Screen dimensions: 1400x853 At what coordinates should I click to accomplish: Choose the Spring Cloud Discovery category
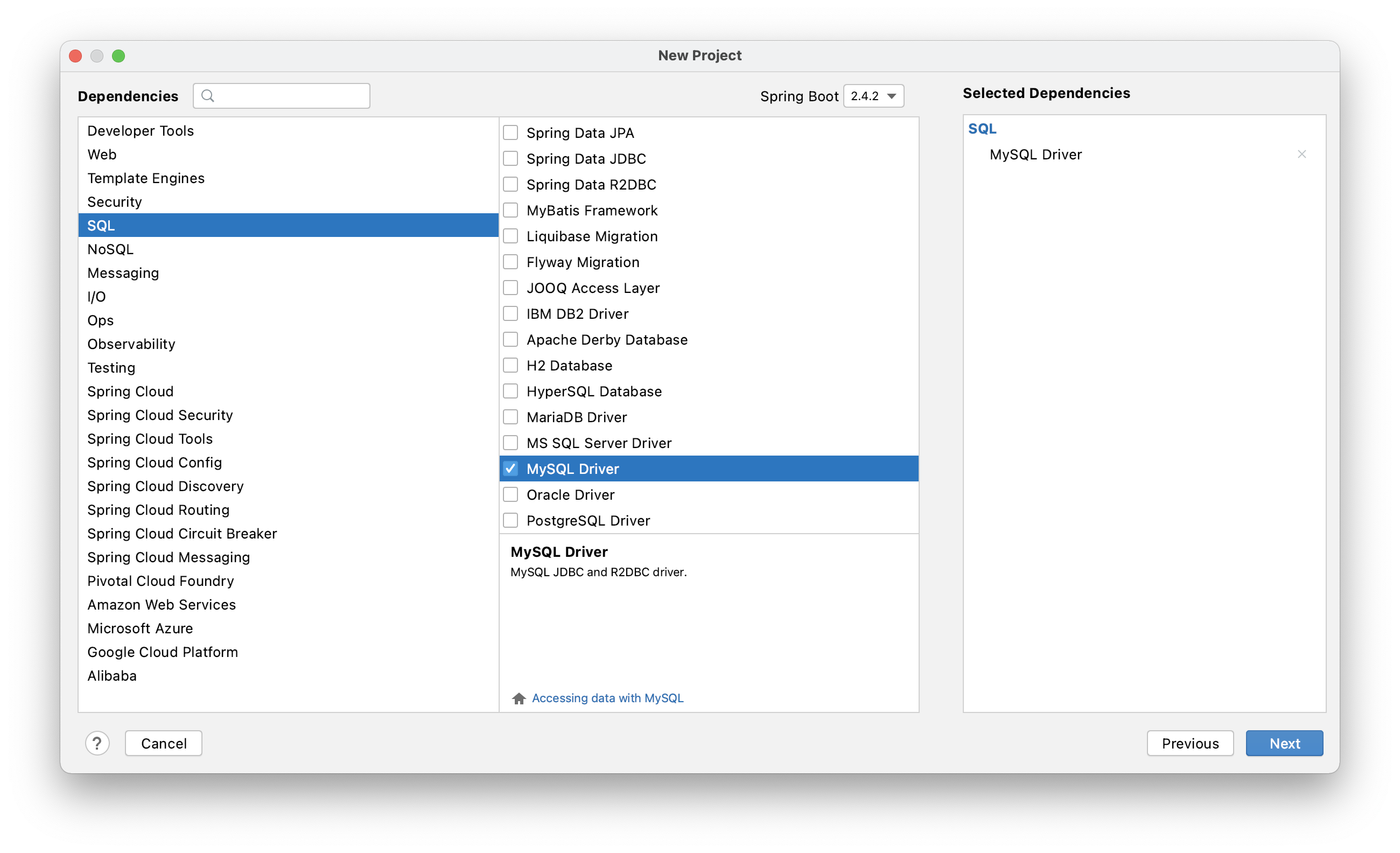tap(165, 486)
